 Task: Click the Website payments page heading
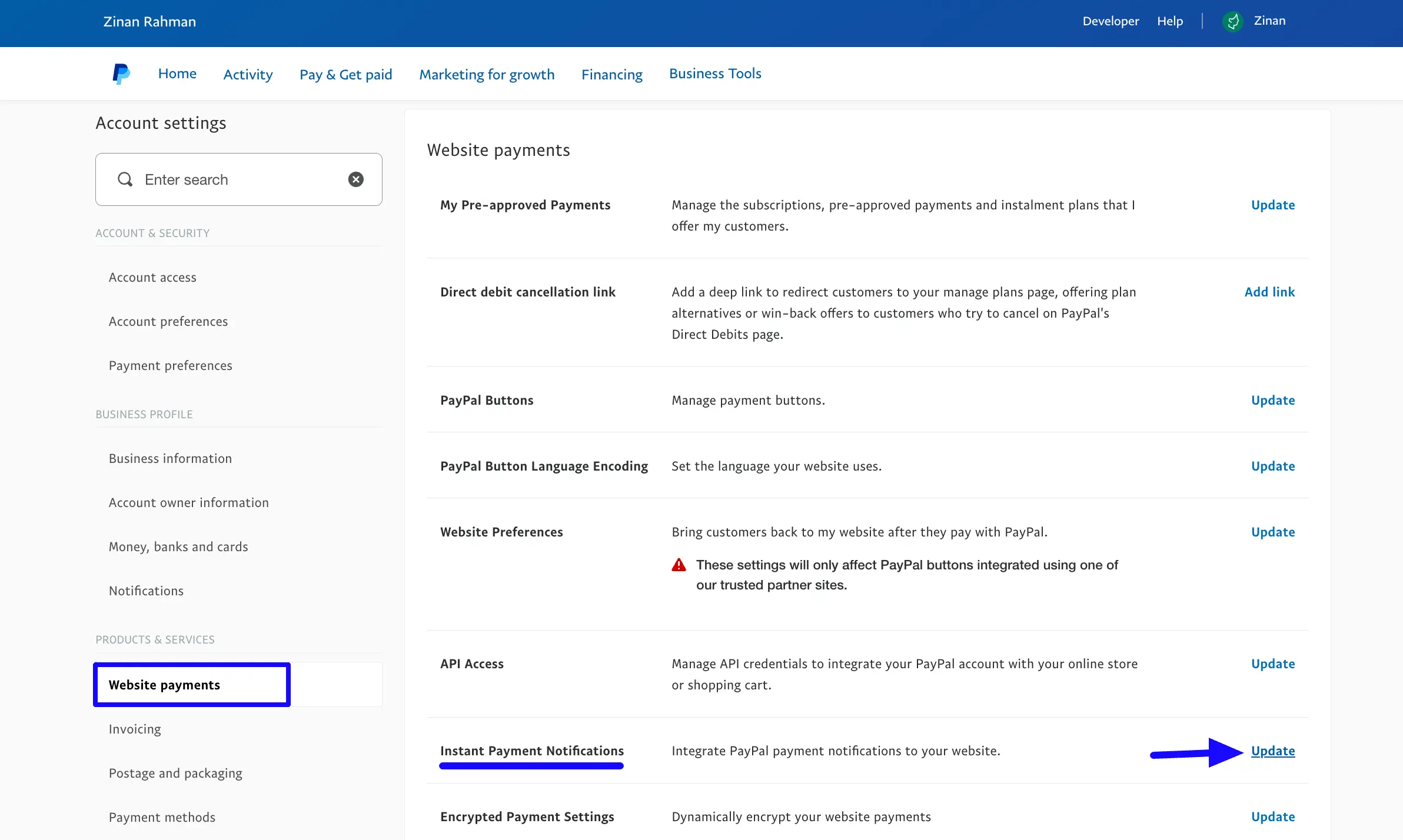coord(498,150)
